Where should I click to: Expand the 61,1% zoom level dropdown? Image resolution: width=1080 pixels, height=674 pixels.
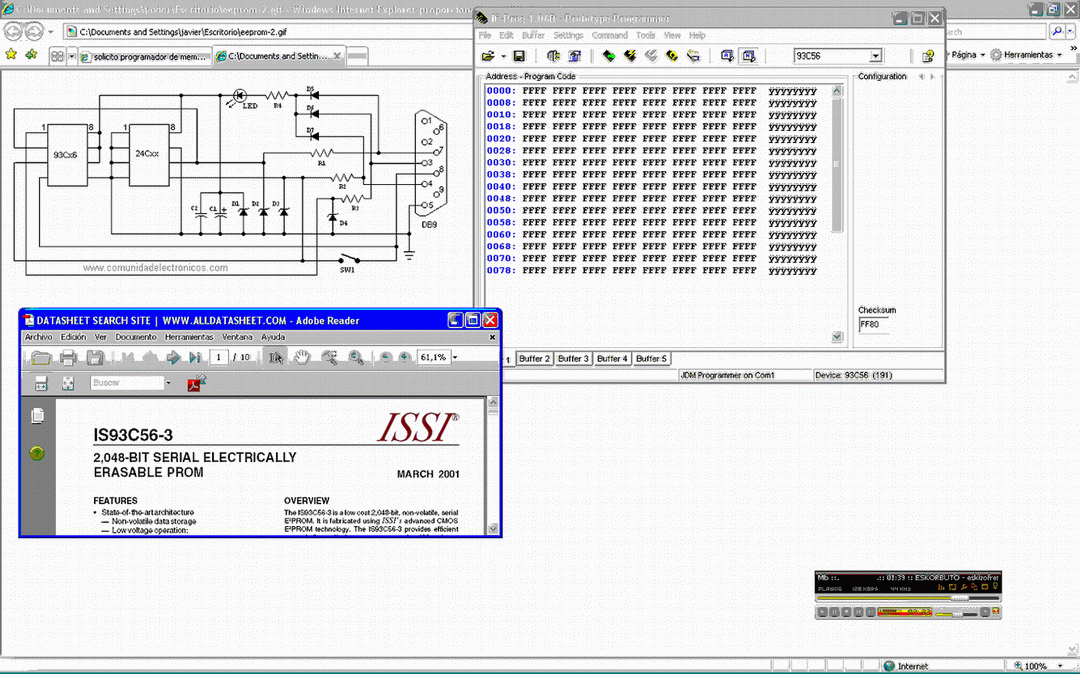pos(455,357)
